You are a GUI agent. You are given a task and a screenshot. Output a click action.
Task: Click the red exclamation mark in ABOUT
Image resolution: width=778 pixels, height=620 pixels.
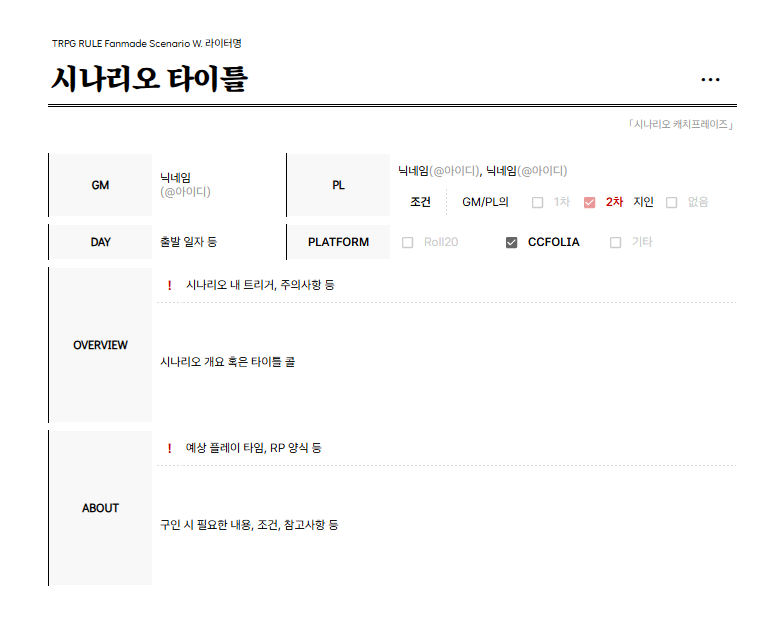coord(170,448)
